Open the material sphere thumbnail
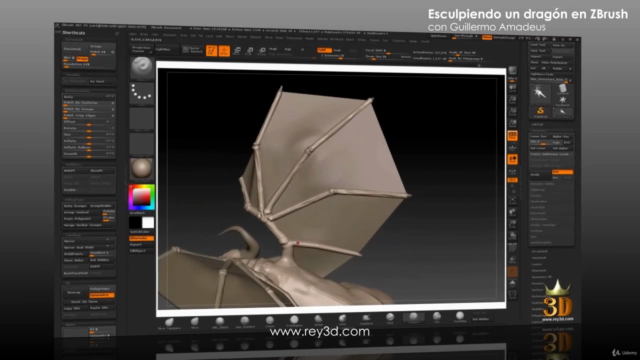This screenshot has width=640, height=360. click(x=142, y=169)
